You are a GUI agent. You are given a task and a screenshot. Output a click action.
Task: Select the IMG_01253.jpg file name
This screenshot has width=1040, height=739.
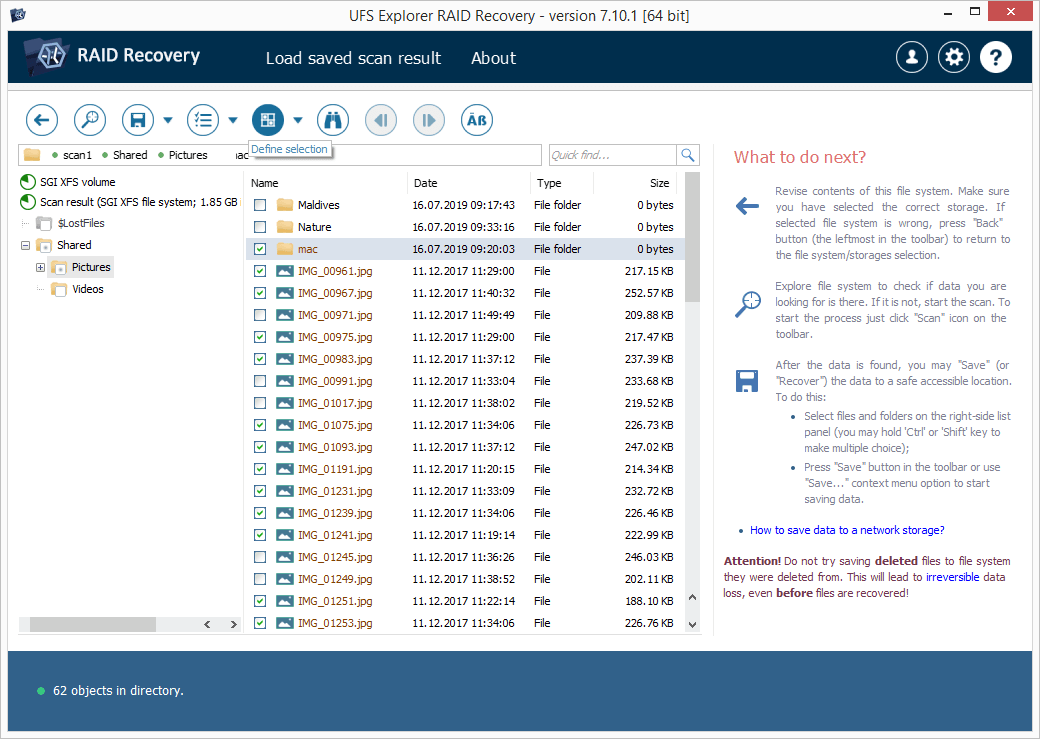pos(335,623)
